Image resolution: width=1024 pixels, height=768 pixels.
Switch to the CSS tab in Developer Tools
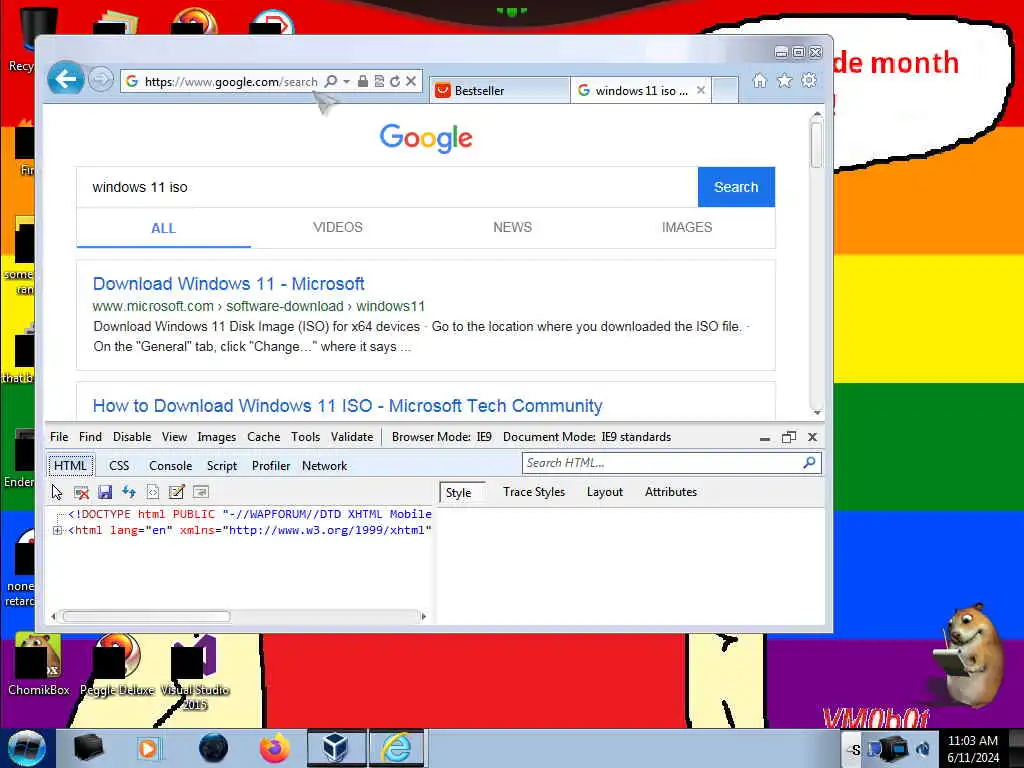119,466
